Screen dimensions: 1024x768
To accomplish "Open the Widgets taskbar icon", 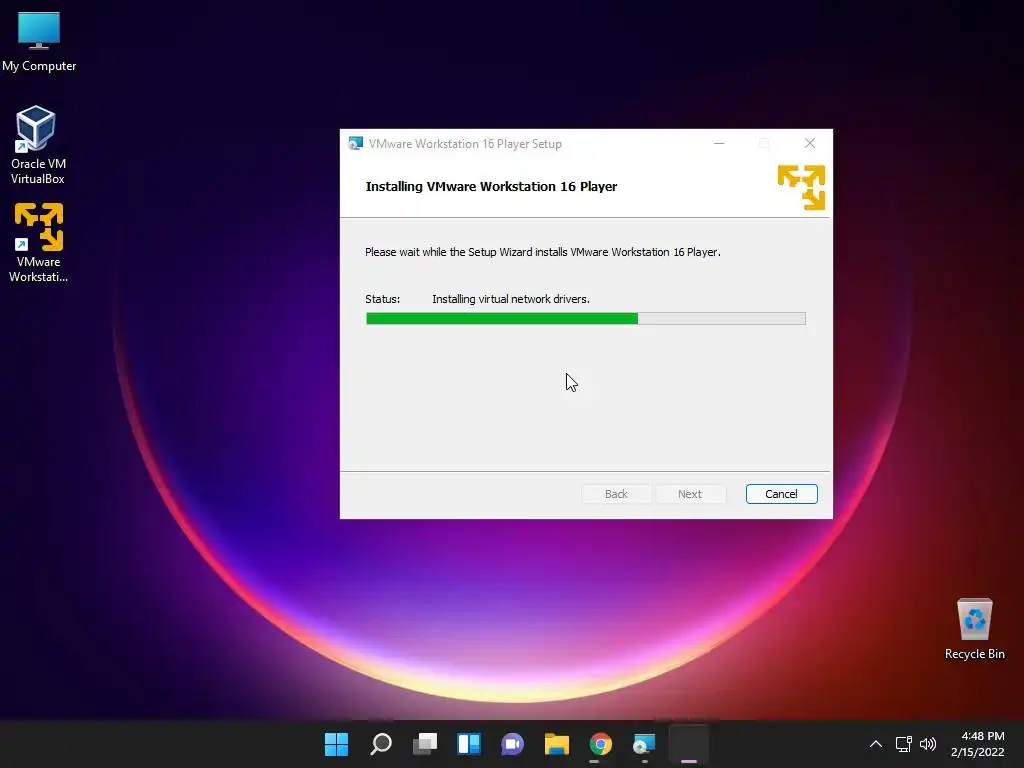I will pyautogui.click(x=469, y=744).
